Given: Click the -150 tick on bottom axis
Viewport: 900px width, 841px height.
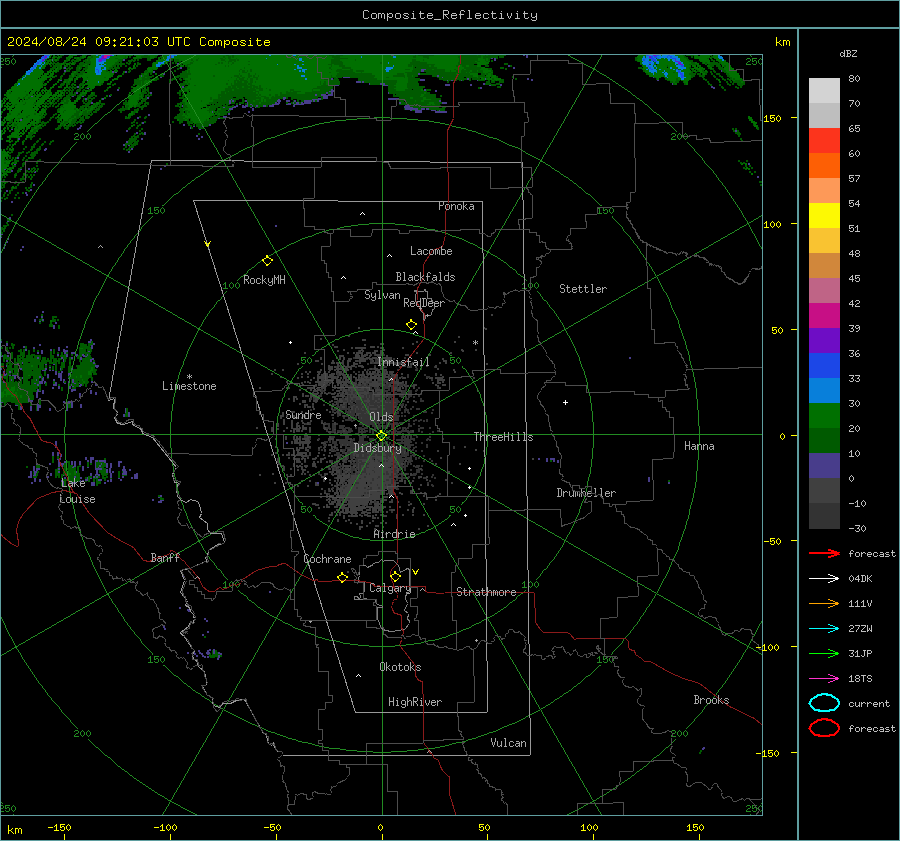Looking at the screenshot, I should click(59, 827).
